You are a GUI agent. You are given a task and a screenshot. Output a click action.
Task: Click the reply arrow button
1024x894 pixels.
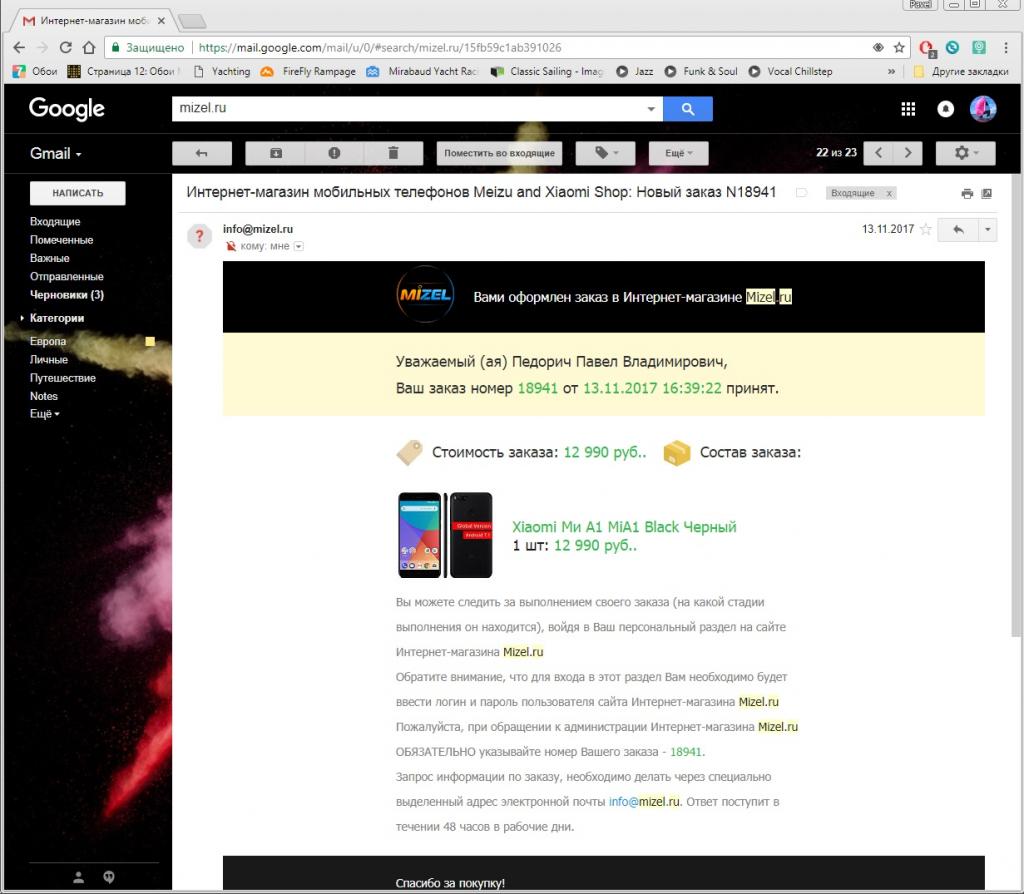[958, 229]
